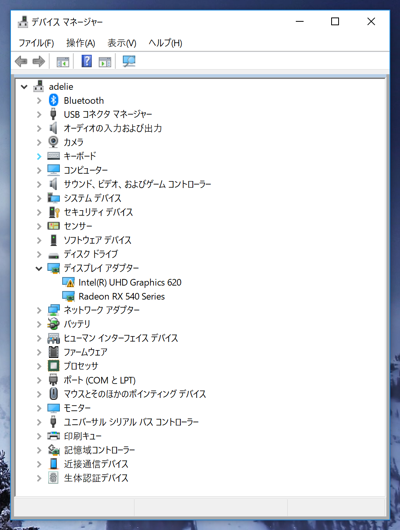Screen dimensions: 400x530
Task: Click the ネットワーク アダプター network icon
Action: pyautogui.click(x=53, y=310)
